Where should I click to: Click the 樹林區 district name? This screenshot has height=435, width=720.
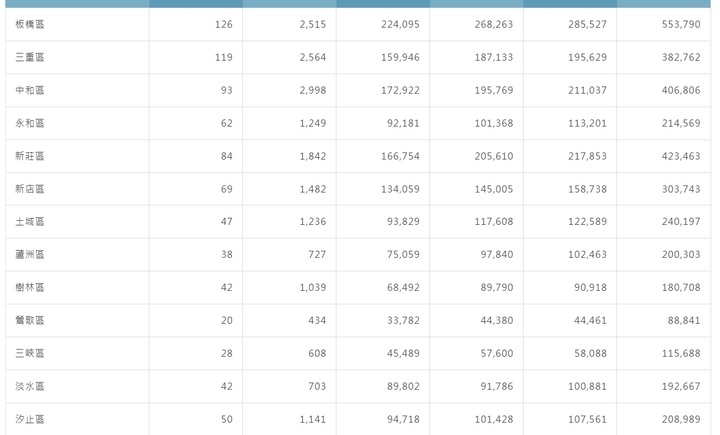pos(31,288)
